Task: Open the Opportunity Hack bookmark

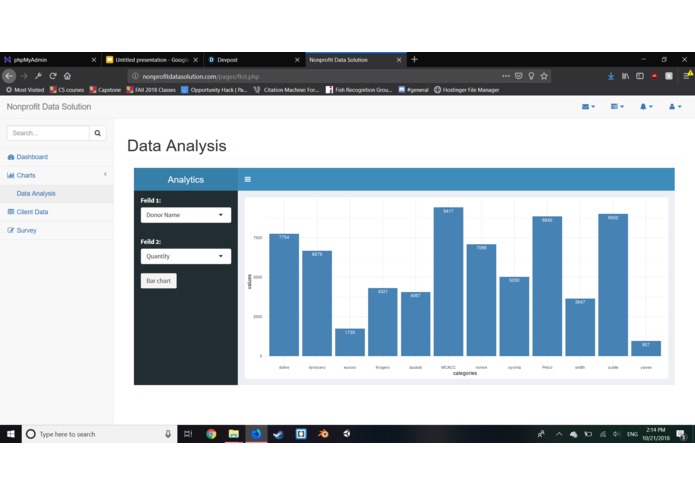Action: pos(214,90)
